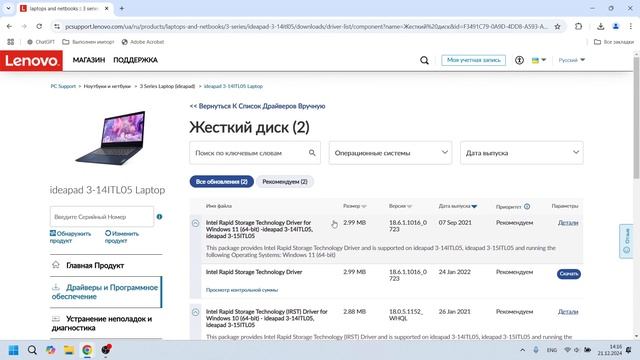Open the feedback Отзыв side tab
640x360 pixels.
626,241
